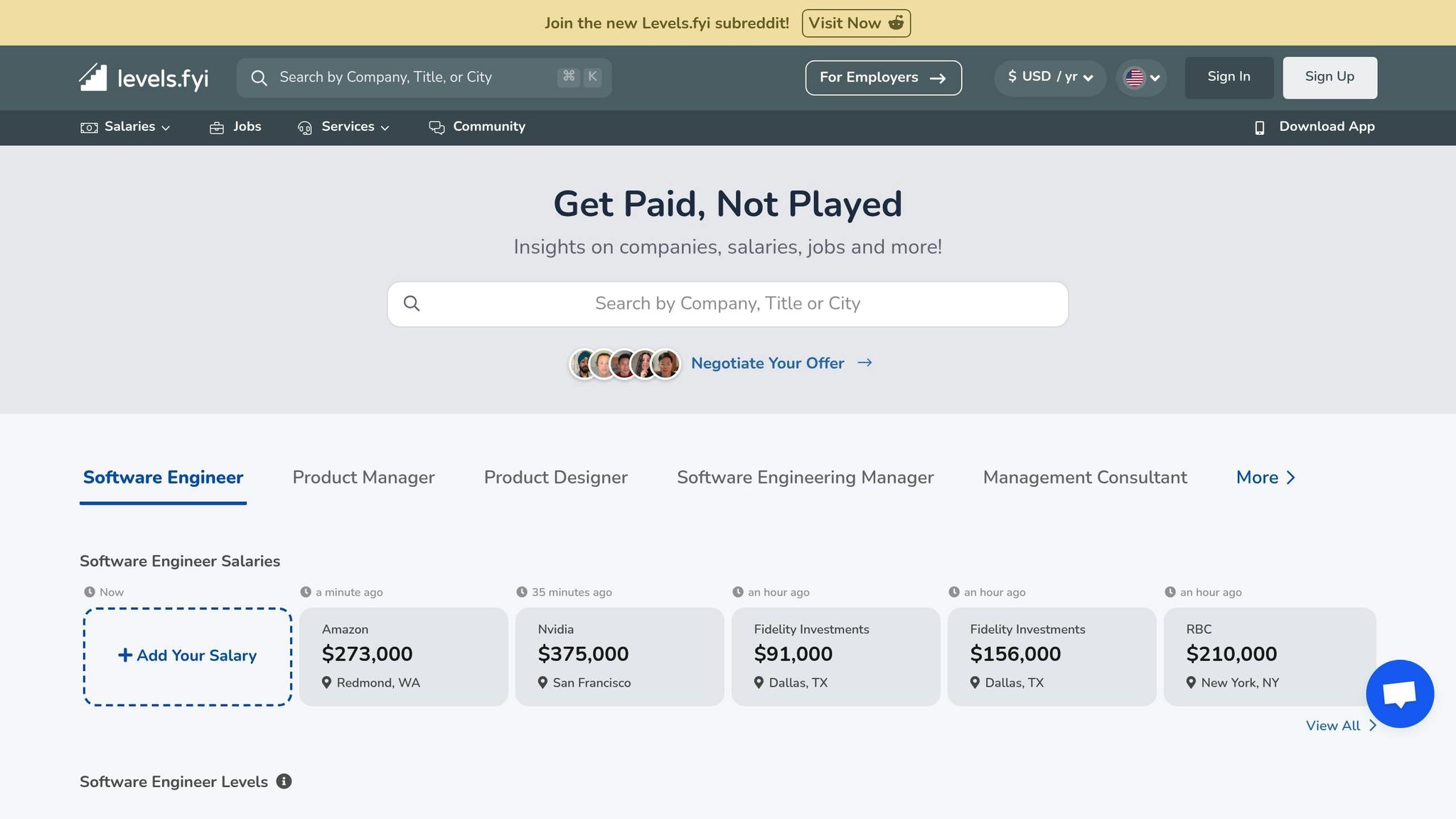Viewport: 1456px width, 819px height.
Task: Click the magnifier in main search box
Action: click(412, 304)
